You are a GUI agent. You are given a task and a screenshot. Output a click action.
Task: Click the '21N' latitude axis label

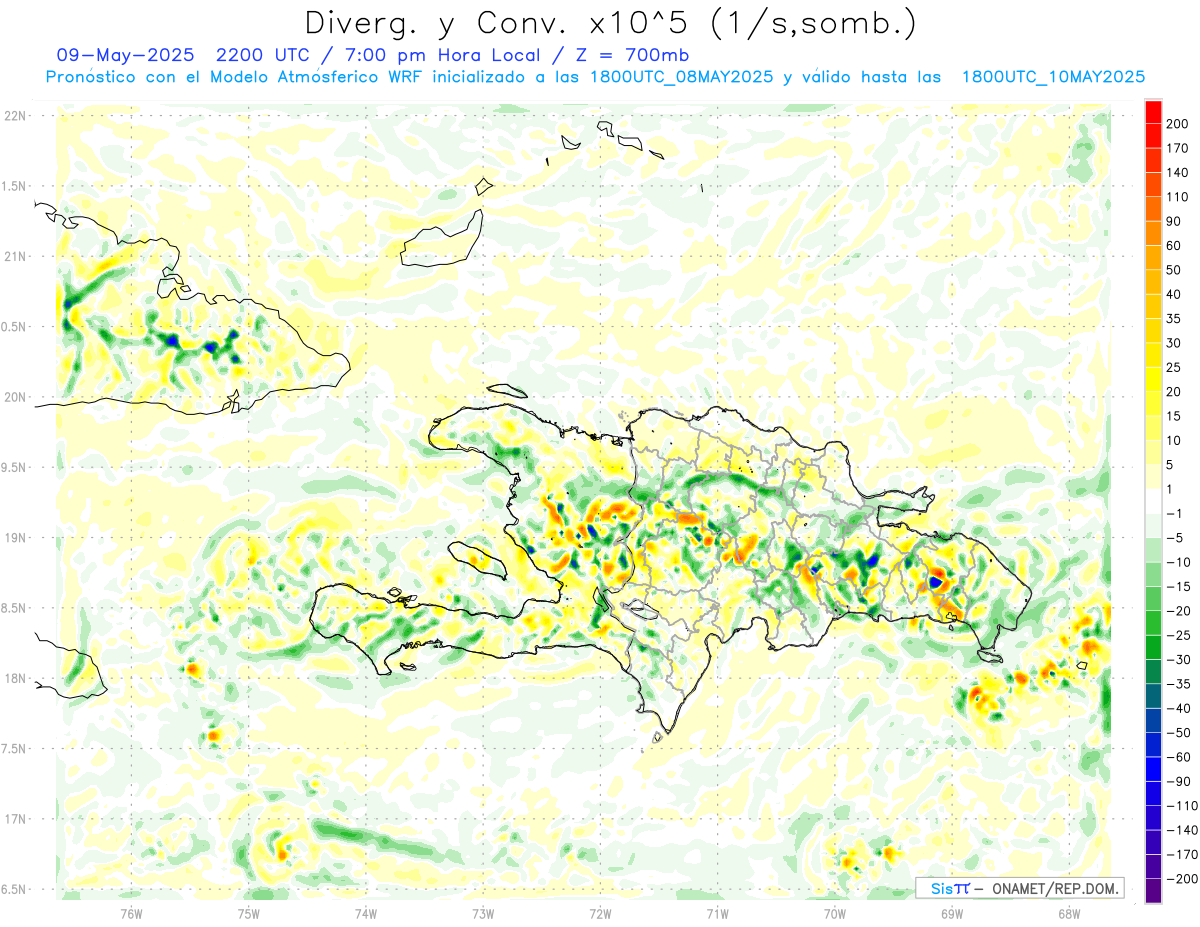pyautogui.click(x=14, y=257)
